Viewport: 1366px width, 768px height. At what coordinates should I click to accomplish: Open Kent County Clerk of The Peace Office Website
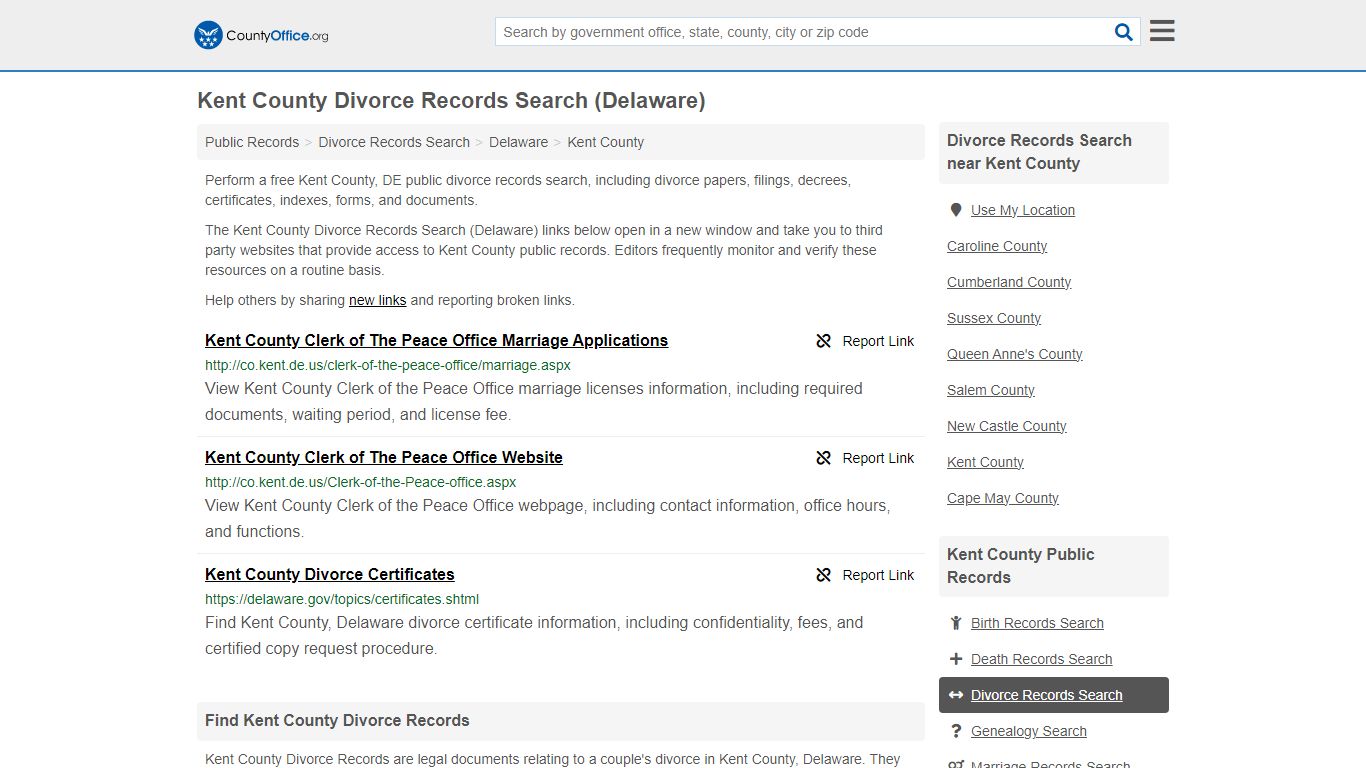(x=384, y=457)
